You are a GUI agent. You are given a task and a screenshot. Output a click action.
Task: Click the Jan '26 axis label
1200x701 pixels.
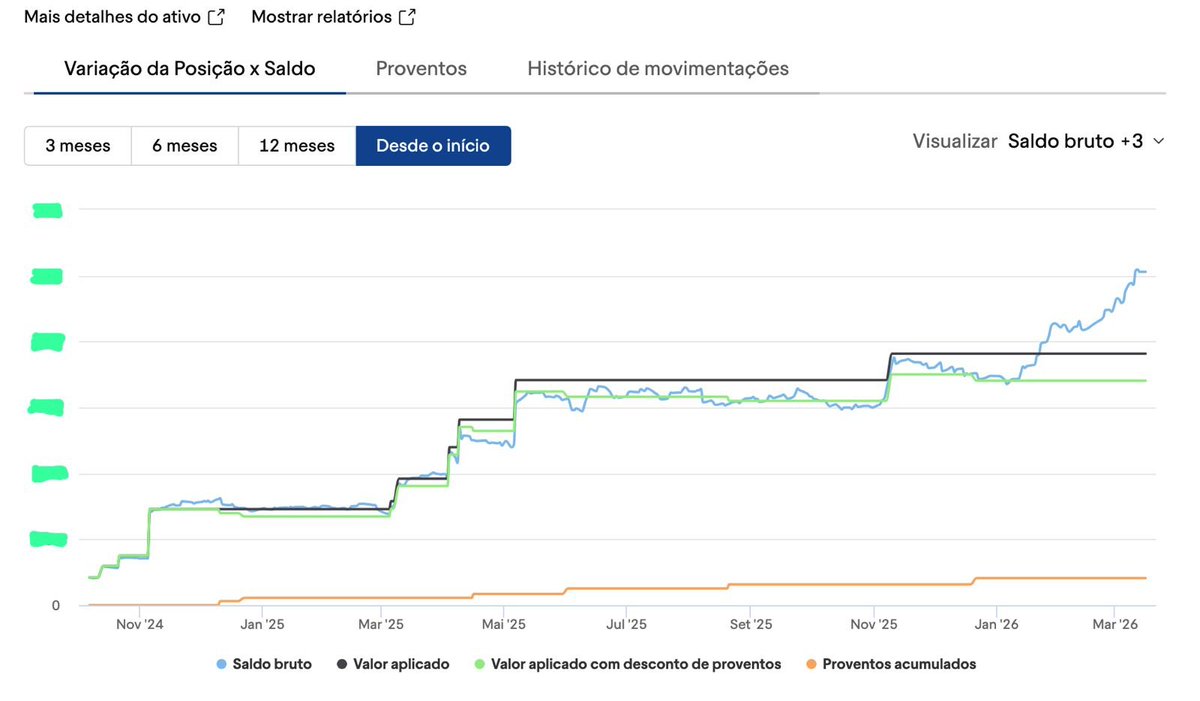[996, 624]
